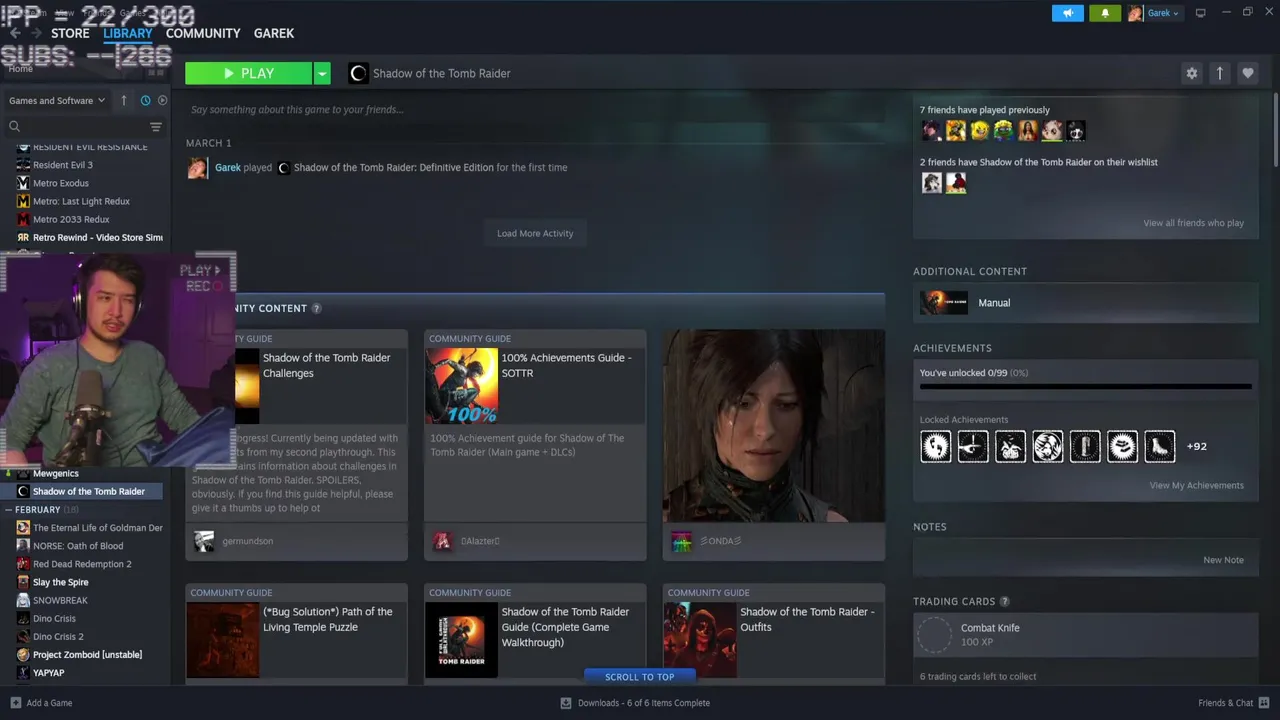Screen dimensions: 1280x720
Task: Open the Manual additional content
Action: click(x=1086, y=302)
